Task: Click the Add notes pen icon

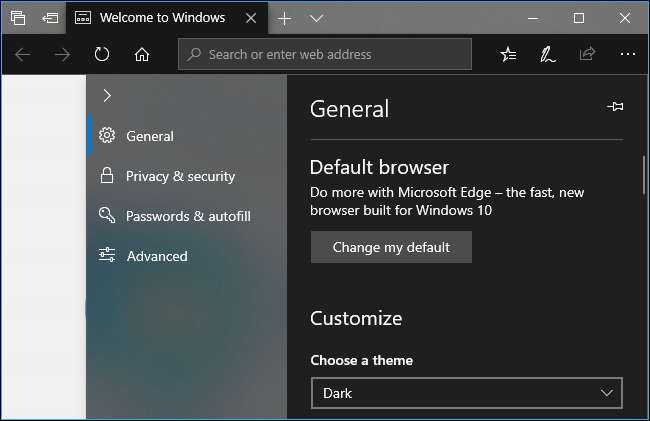Action: tap(547, 55)
